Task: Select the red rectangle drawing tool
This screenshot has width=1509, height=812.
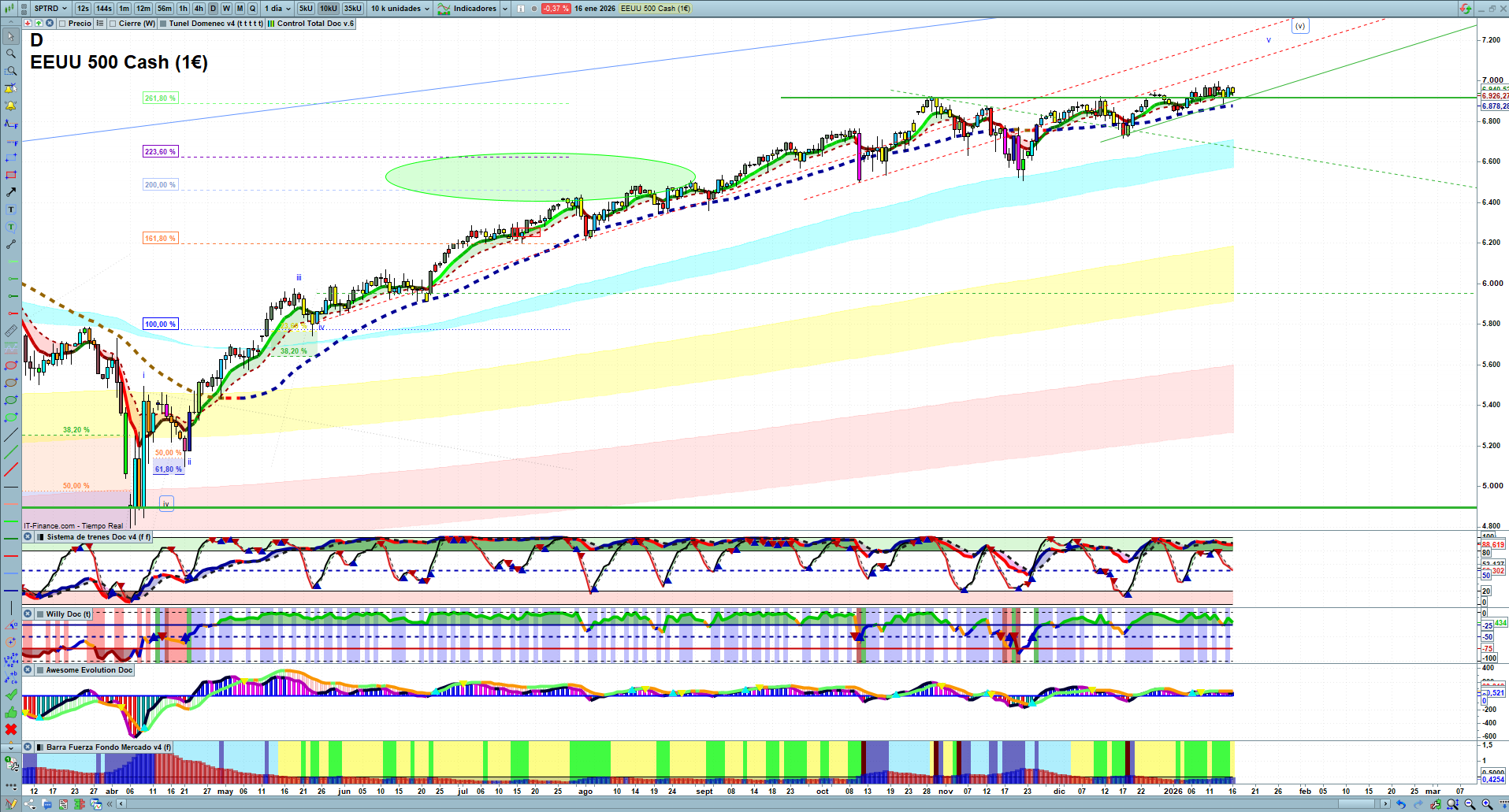Action: point(11,175)
